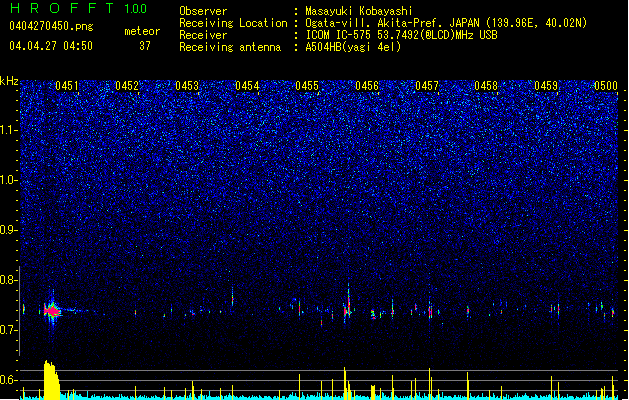Click the HROFFT 1.0.0 title text

[78, 8]
